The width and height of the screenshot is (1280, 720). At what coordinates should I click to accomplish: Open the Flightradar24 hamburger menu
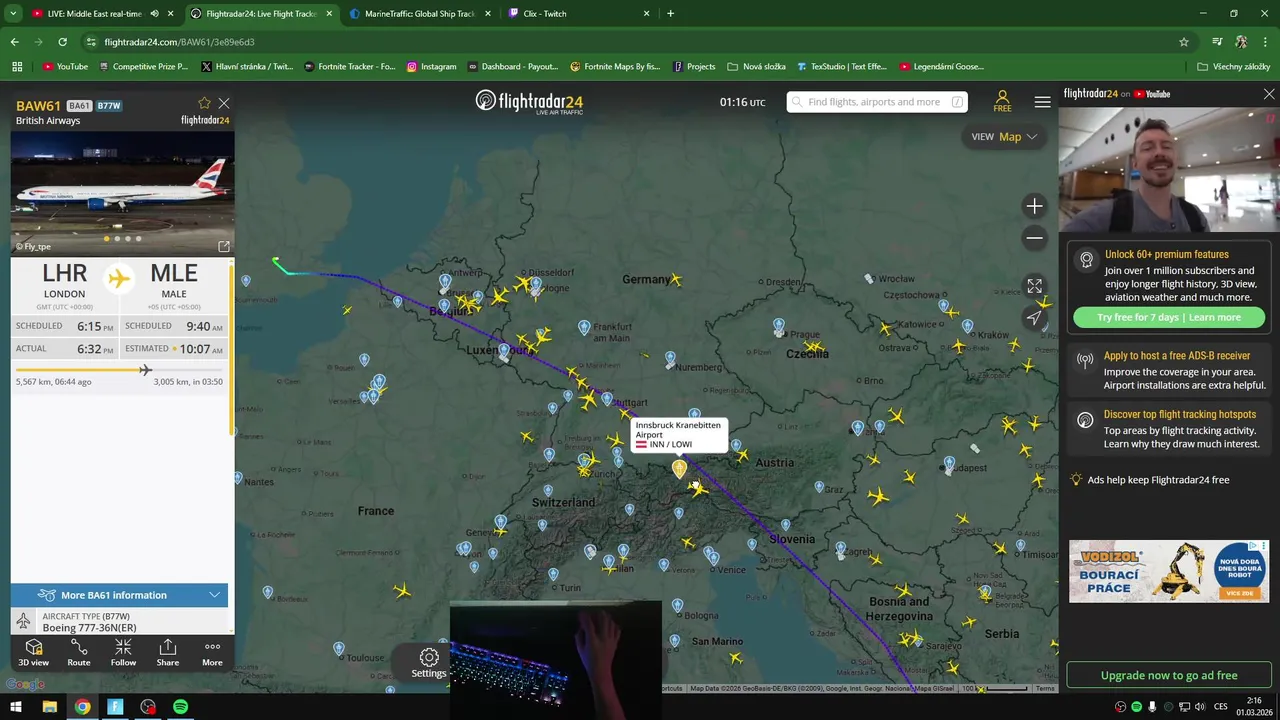click(x=1042, y=102)
